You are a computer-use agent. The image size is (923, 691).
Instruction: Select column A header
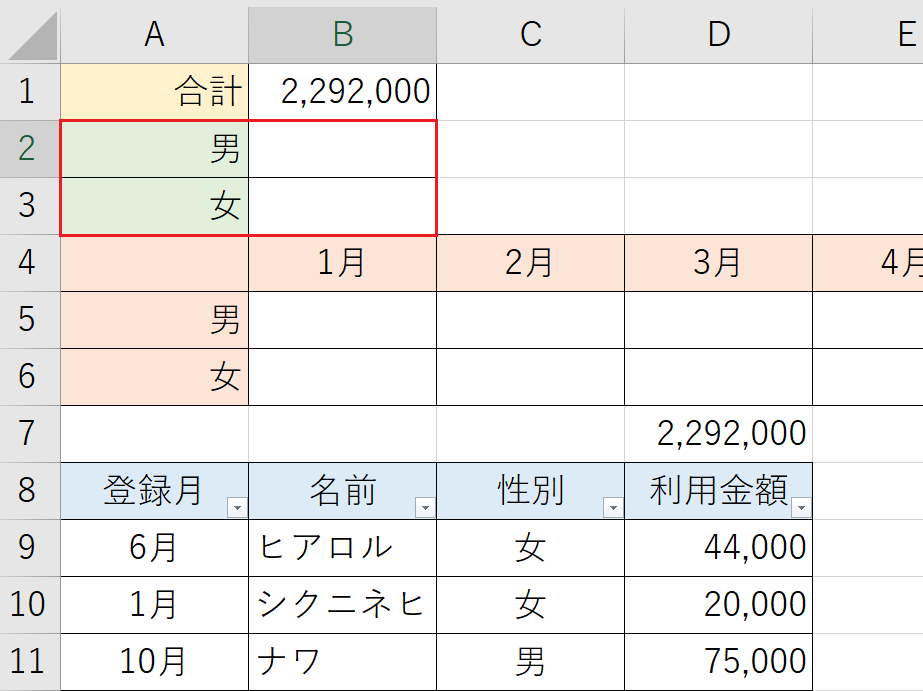pos(154,34)
